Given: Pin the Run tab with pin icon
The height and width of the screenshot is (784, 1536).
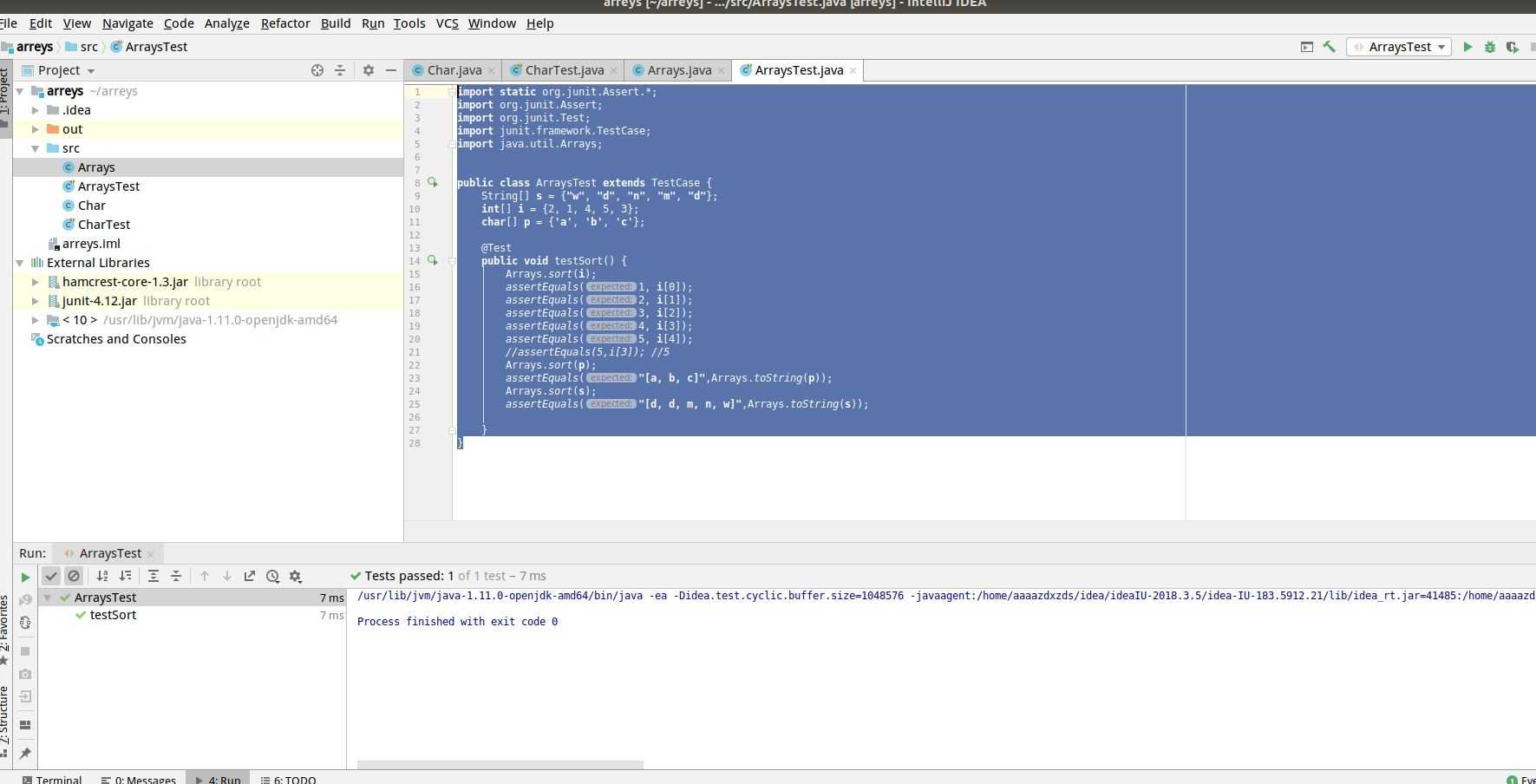Looking at the screenshot, I should (25, 754).
